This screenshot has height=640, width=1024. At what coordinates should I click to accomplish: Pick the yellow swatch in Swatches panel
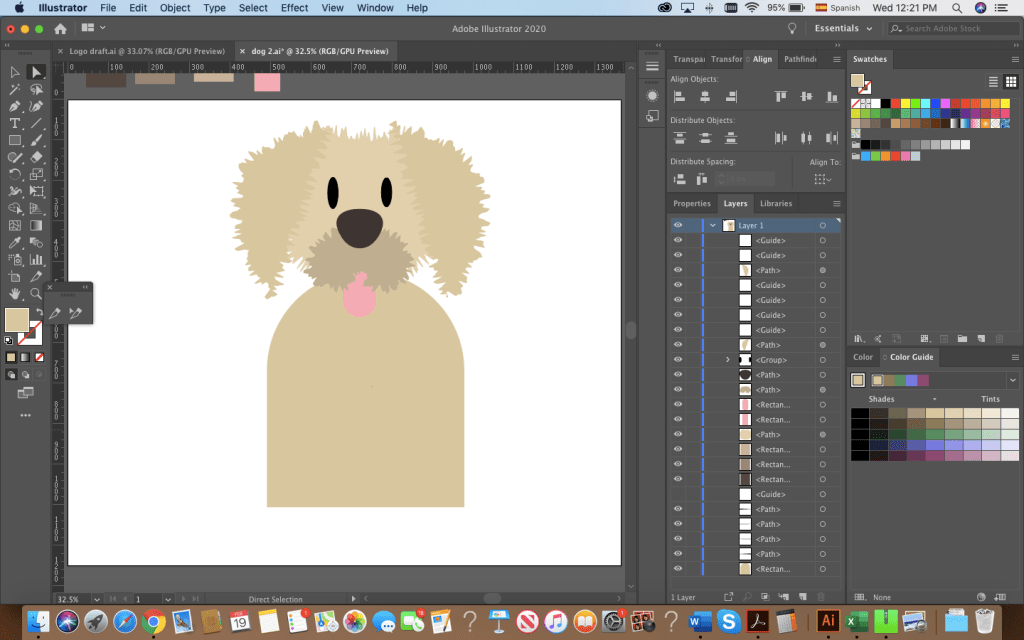[x=905, y=103]
